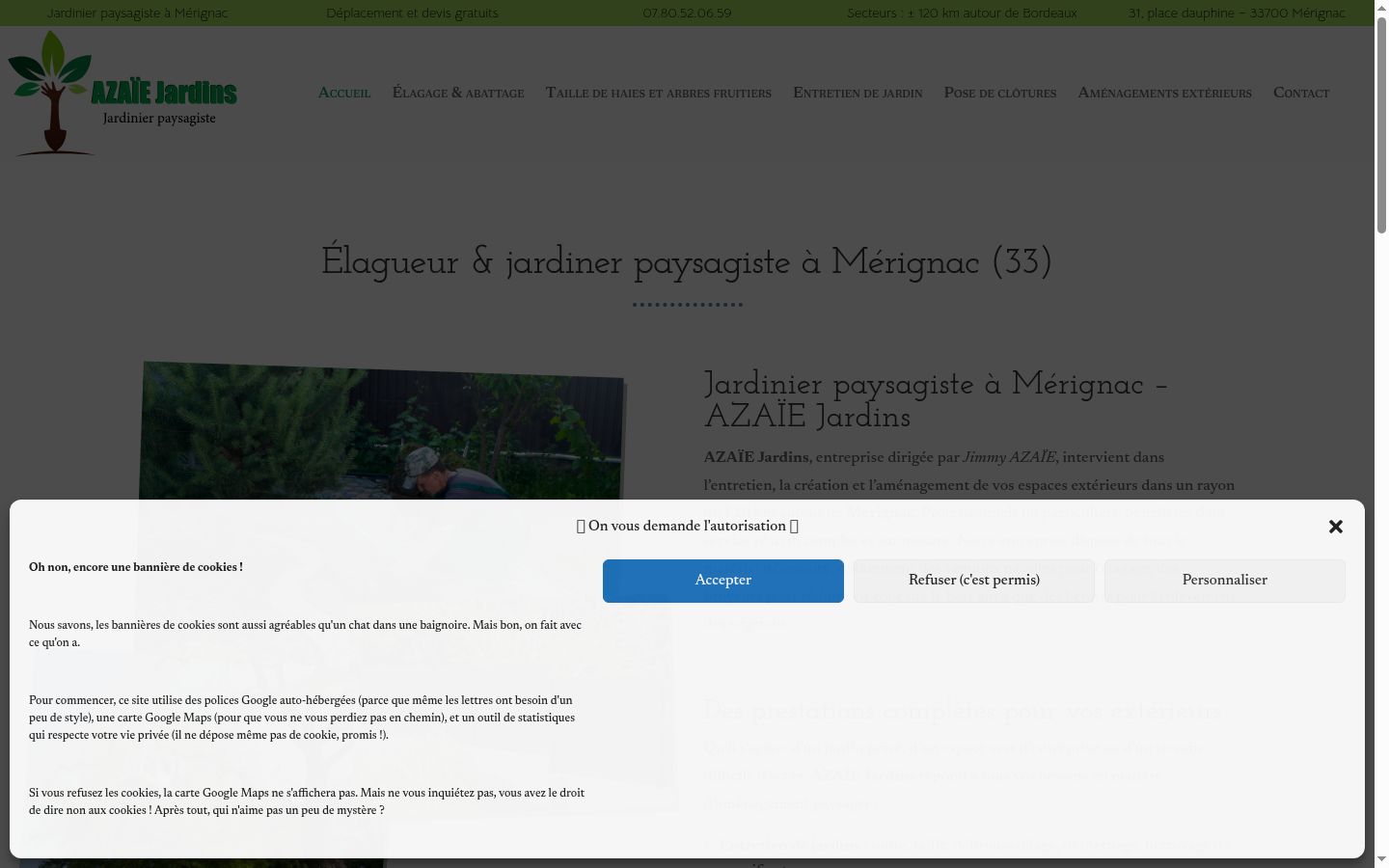Click 'Déplacement et devis gratuits' text

(x=413, y=14)
